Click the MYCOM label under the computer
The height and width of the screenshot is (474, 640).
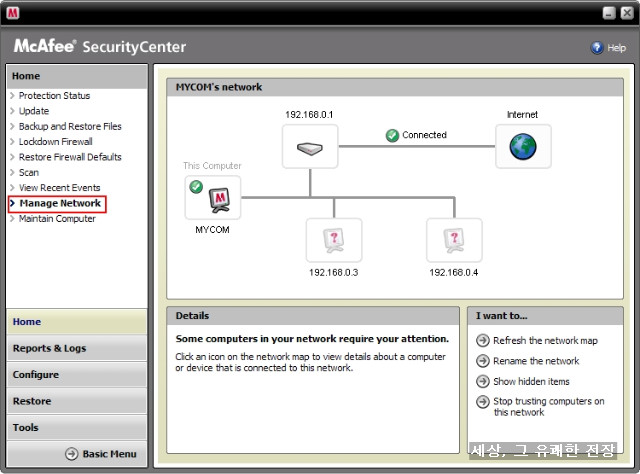click(212, 230)
